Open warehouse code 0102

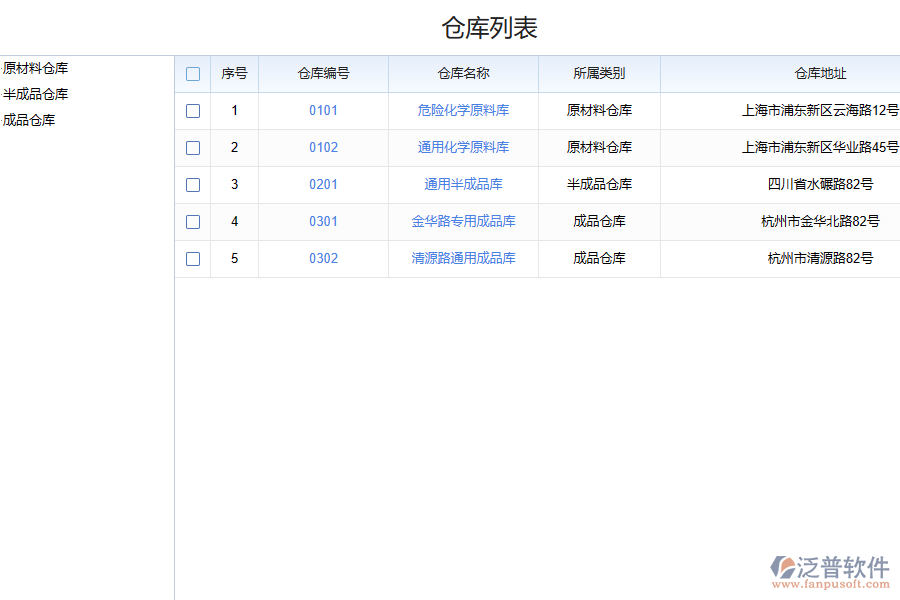324,148
